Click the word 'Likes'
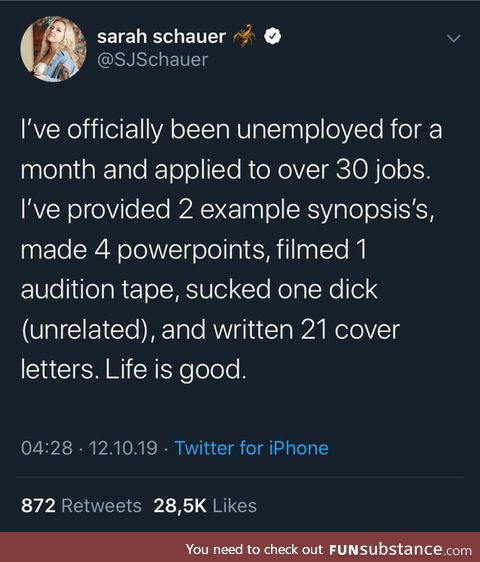The height and width of the screenshot is (562, 480). click(234, 506)
